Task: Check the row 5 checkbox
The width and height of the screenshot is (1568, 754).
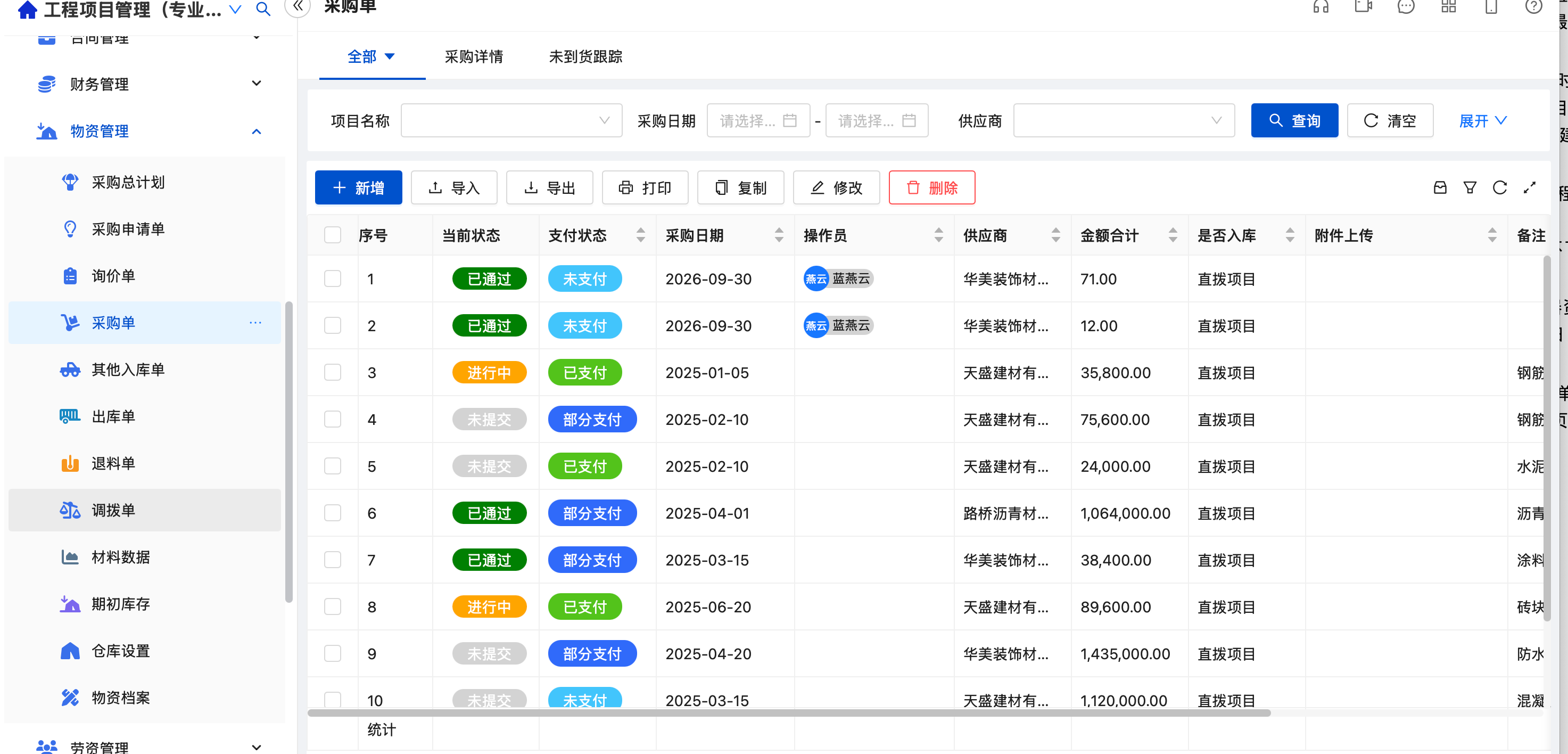Action: [x=333, y=466]
